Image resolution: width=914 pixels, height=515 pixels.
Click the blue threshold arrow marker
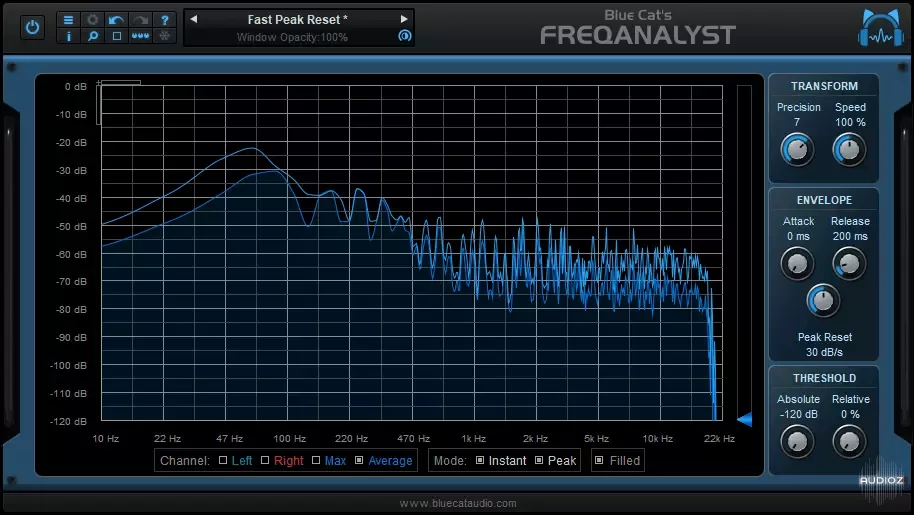pyautogui.click(x=744, y=419)
